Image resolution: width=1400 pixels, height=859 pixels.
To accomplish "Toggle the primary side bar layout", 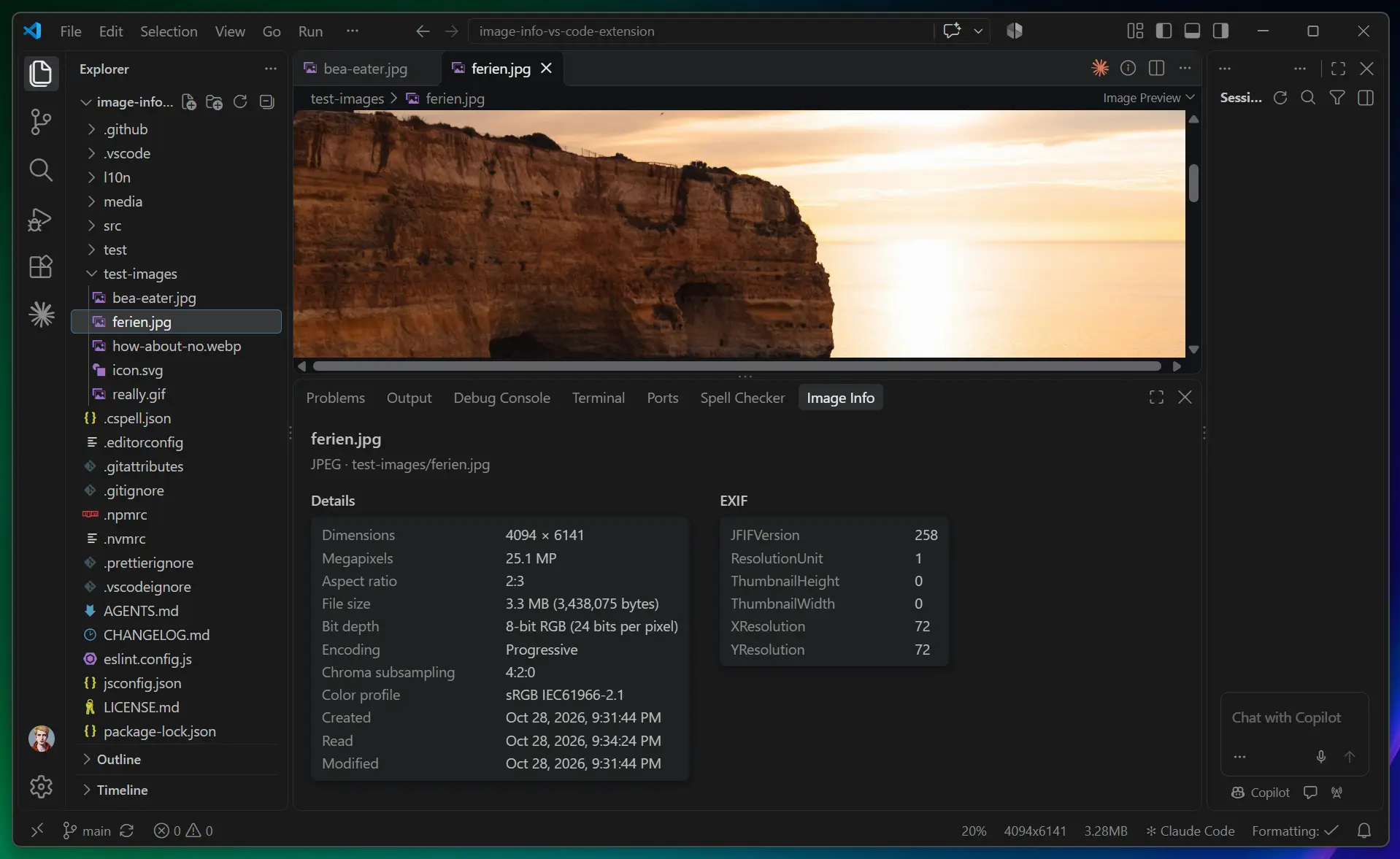I will pyautogui.click(x=1164, y=31).
